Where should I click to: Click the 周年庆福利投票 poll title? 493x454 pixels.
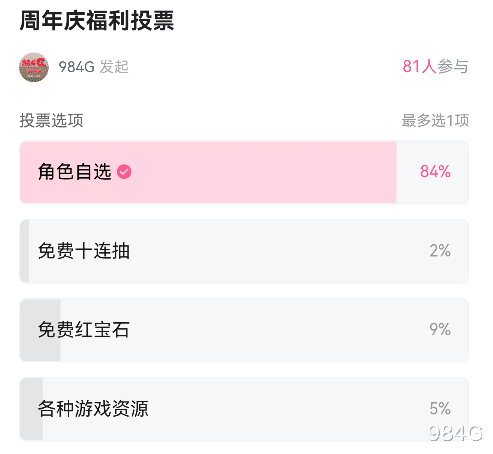click(97, 21)
